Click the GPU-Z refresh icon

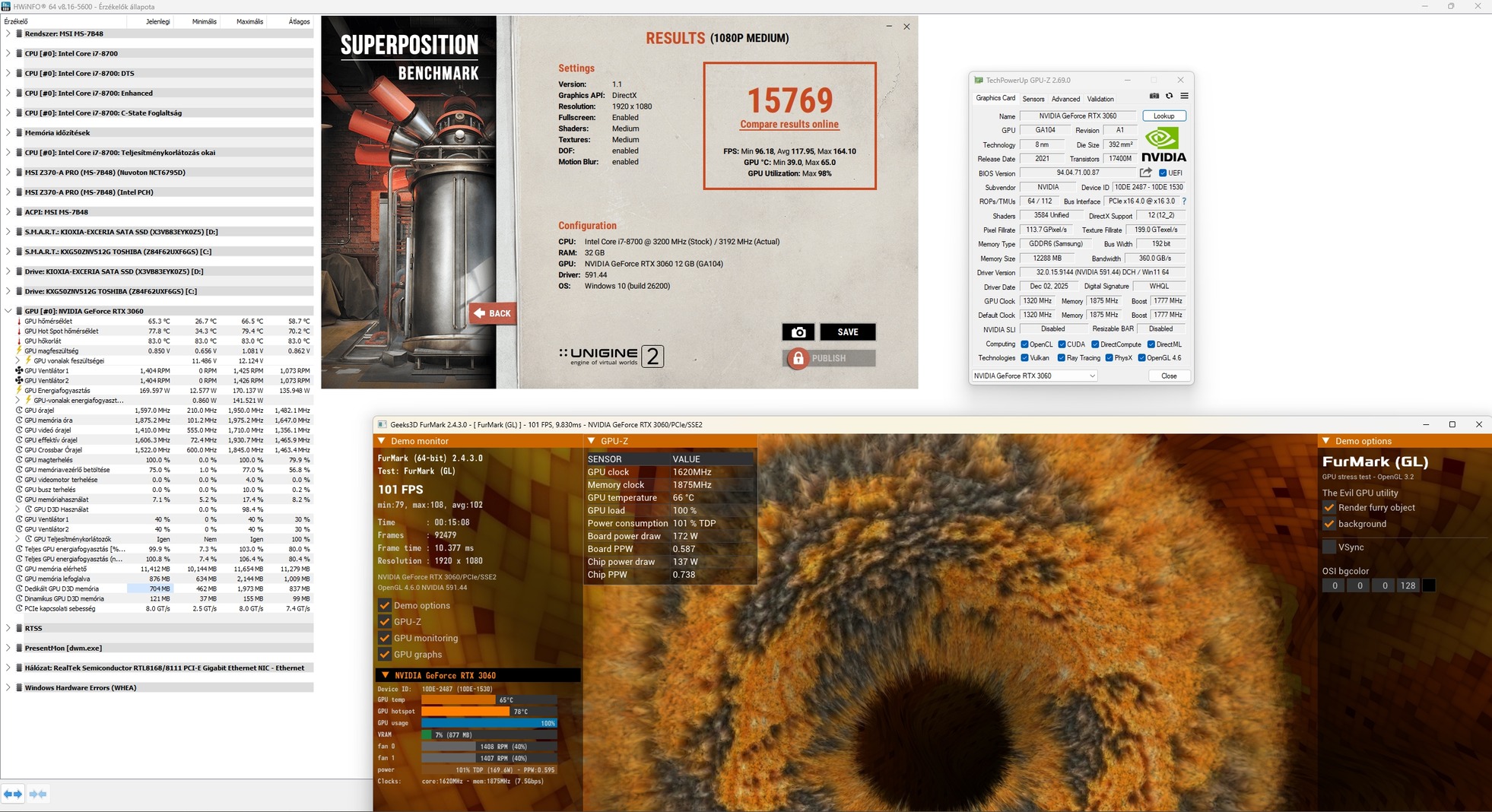(1169, 96)
